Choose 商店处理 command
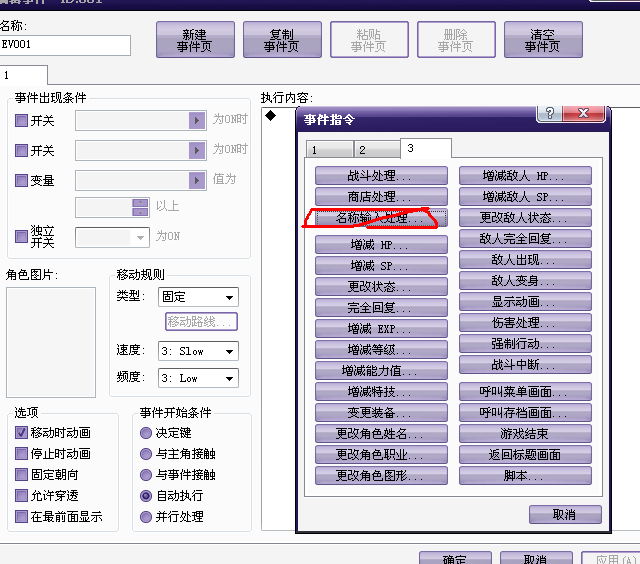The width and height of the screenshot is (640, 564). [381, 197]
